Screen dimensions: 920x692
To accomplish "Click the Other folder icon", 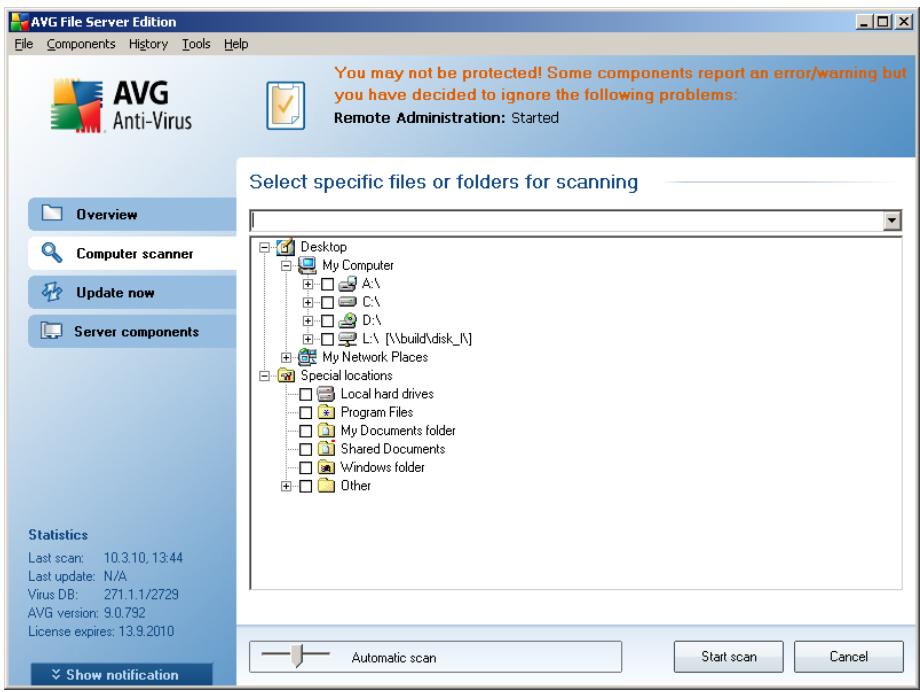I will [326, 485].
